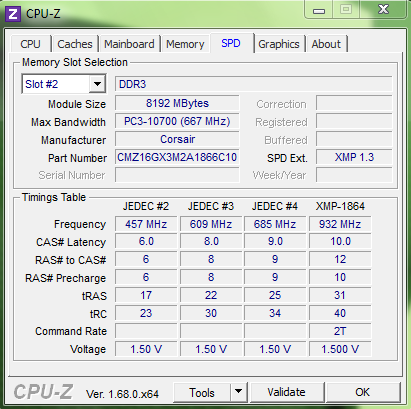Viewport: 411px width, 409px height.
Task: Click the 609 MHz frequency cell
Action: pyautogui.click(x=211, y=224)
